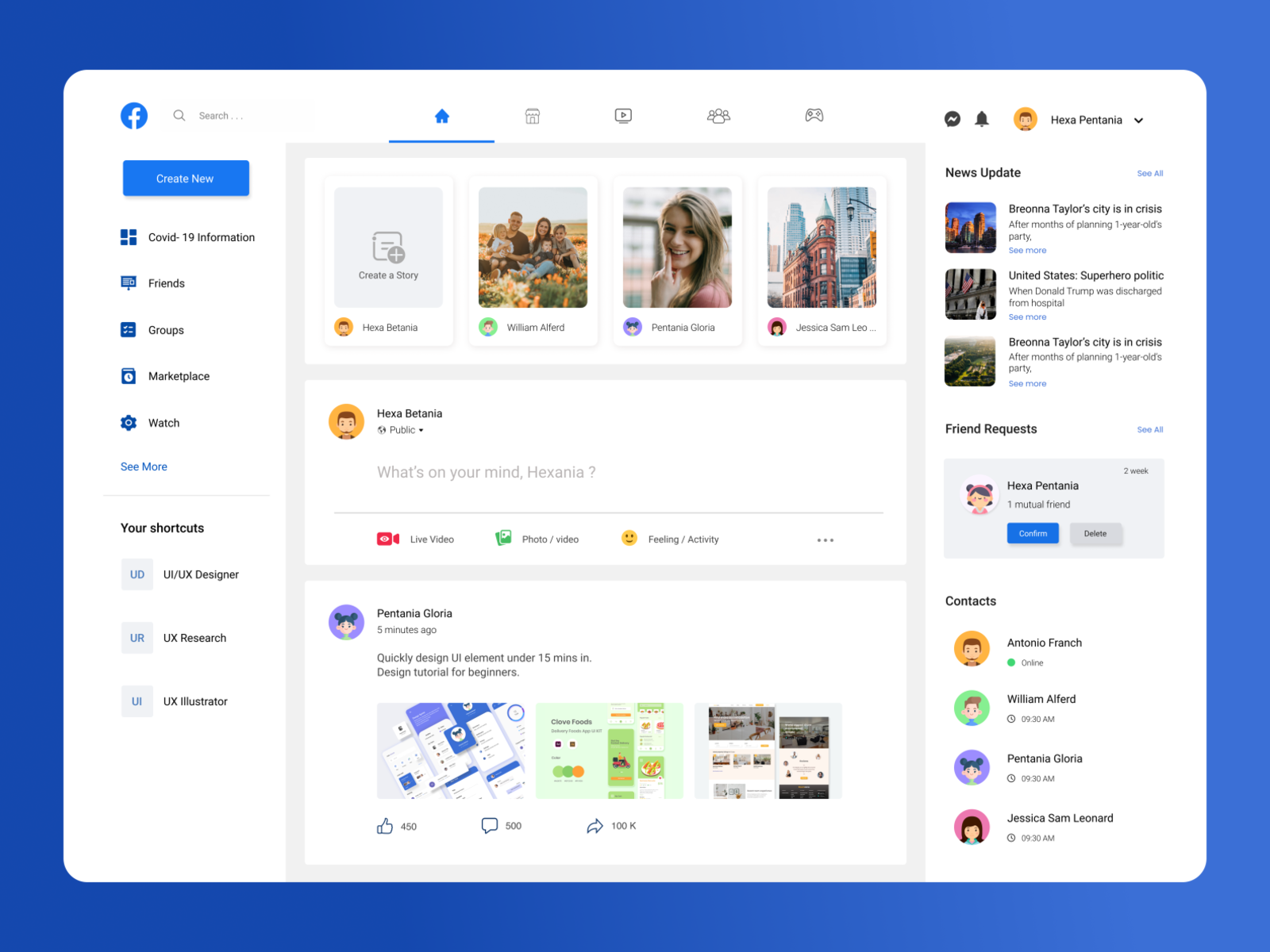Open the Public audience selector dropdown
This screenshot has height=952, width=1270.
[402, 430]
